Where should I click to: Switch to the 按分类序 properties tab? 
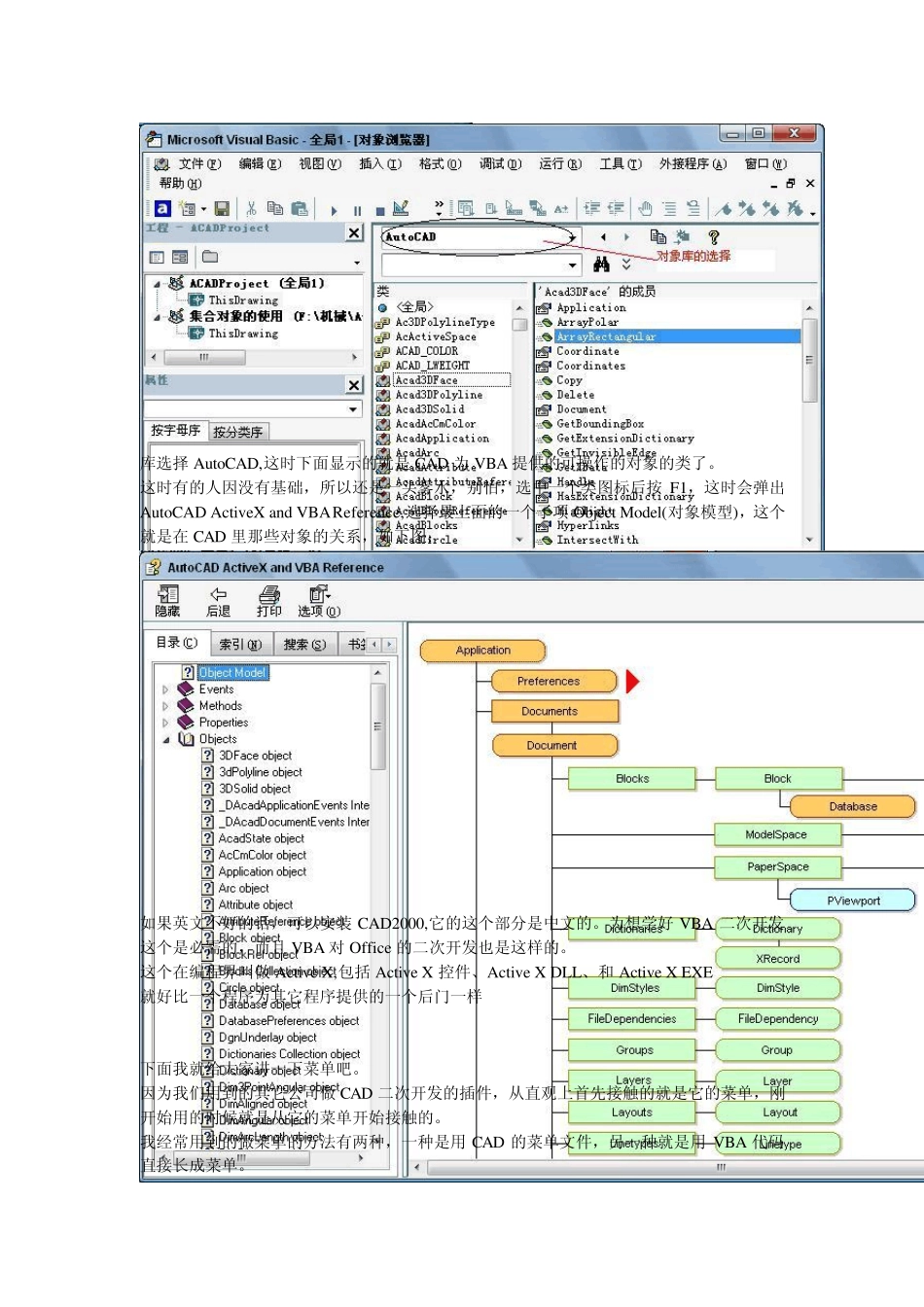(x=237, y=432)
